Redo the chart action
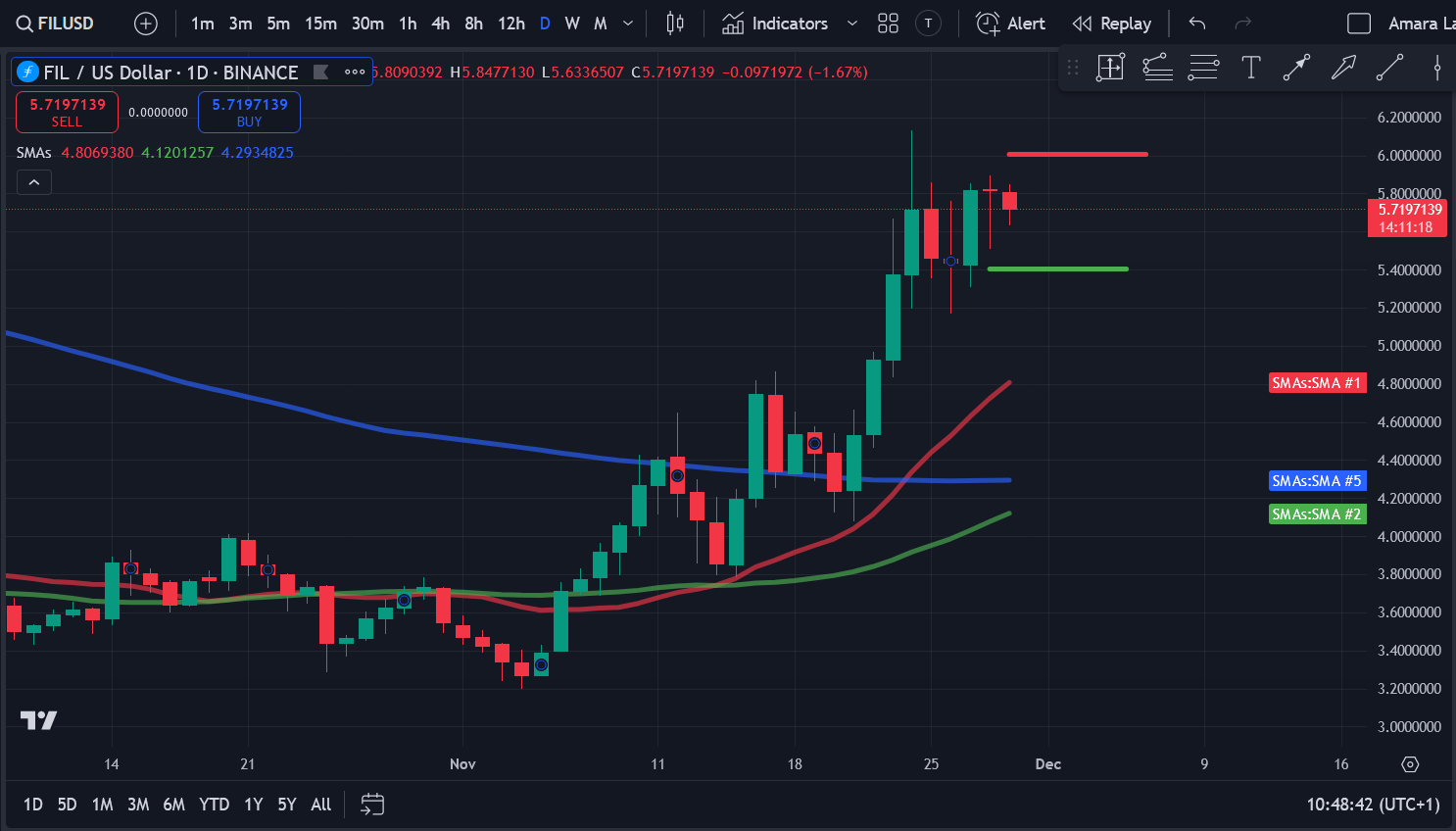The height and width of the screenshot is (831, 1456). [1242, 24]
